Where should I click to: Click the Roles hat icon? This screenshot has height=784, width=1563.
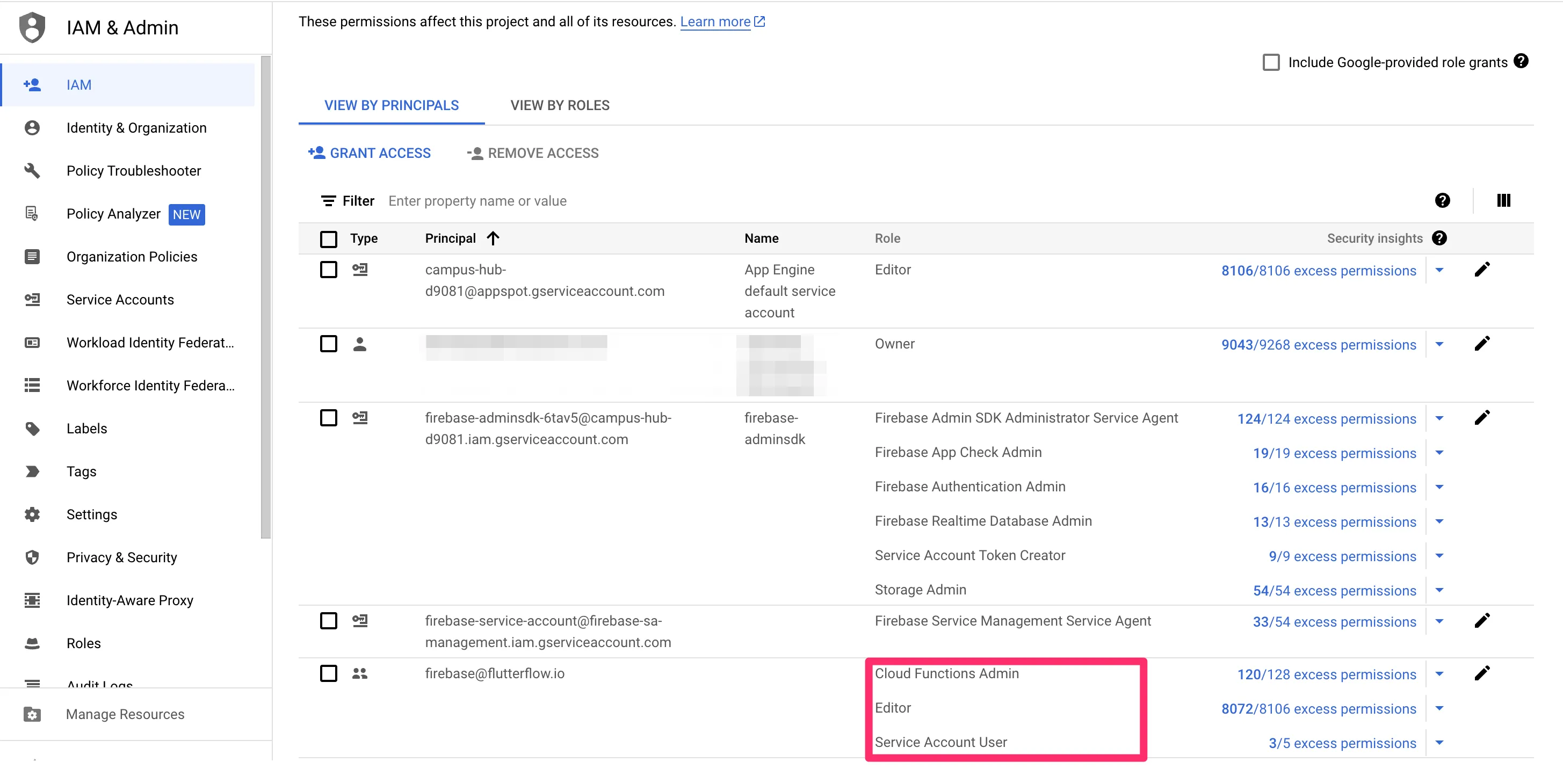pyautogui.click(x=32, y=643)
